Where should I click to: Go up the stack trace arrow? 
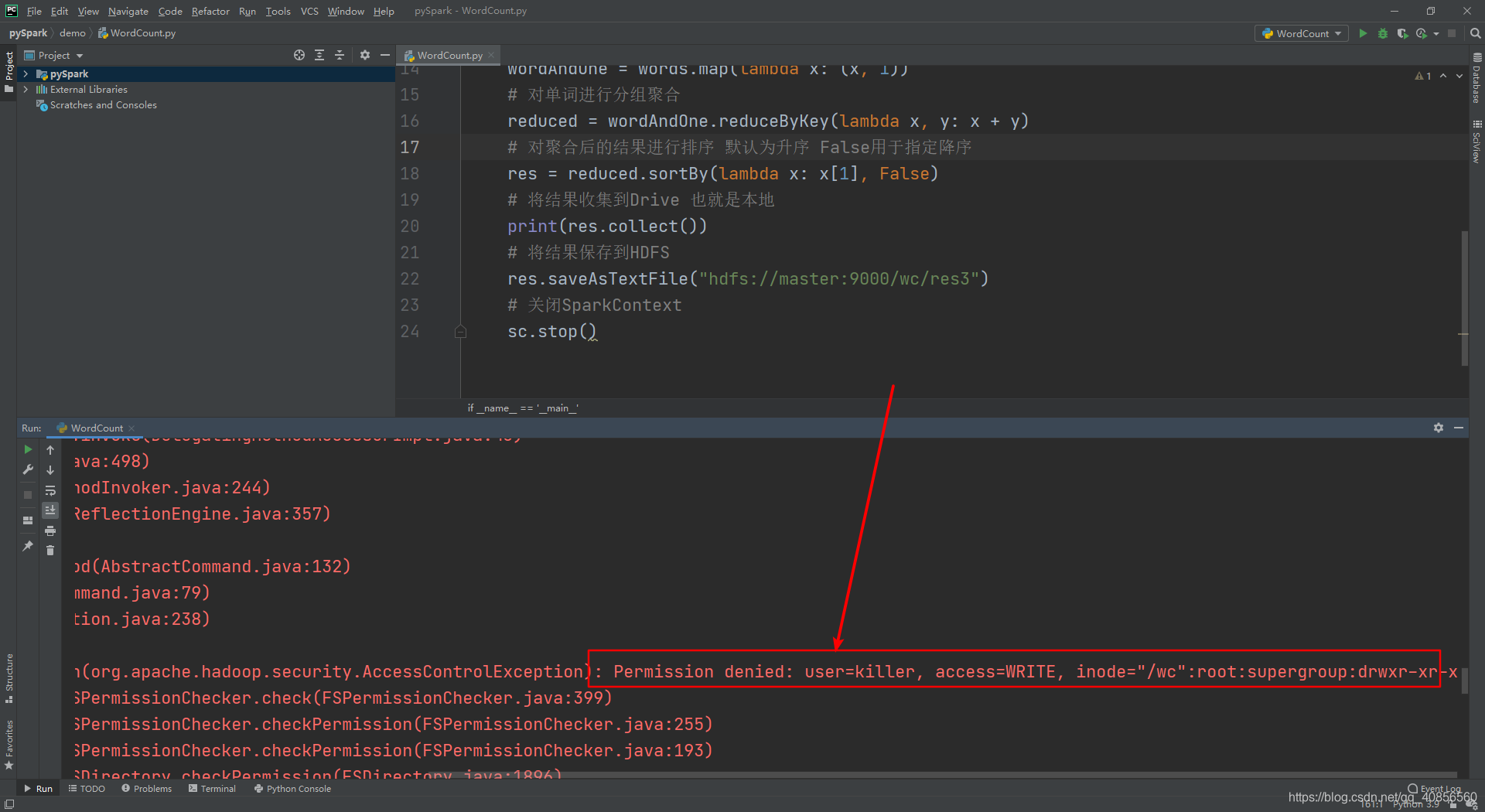click(x=50, y=449)
